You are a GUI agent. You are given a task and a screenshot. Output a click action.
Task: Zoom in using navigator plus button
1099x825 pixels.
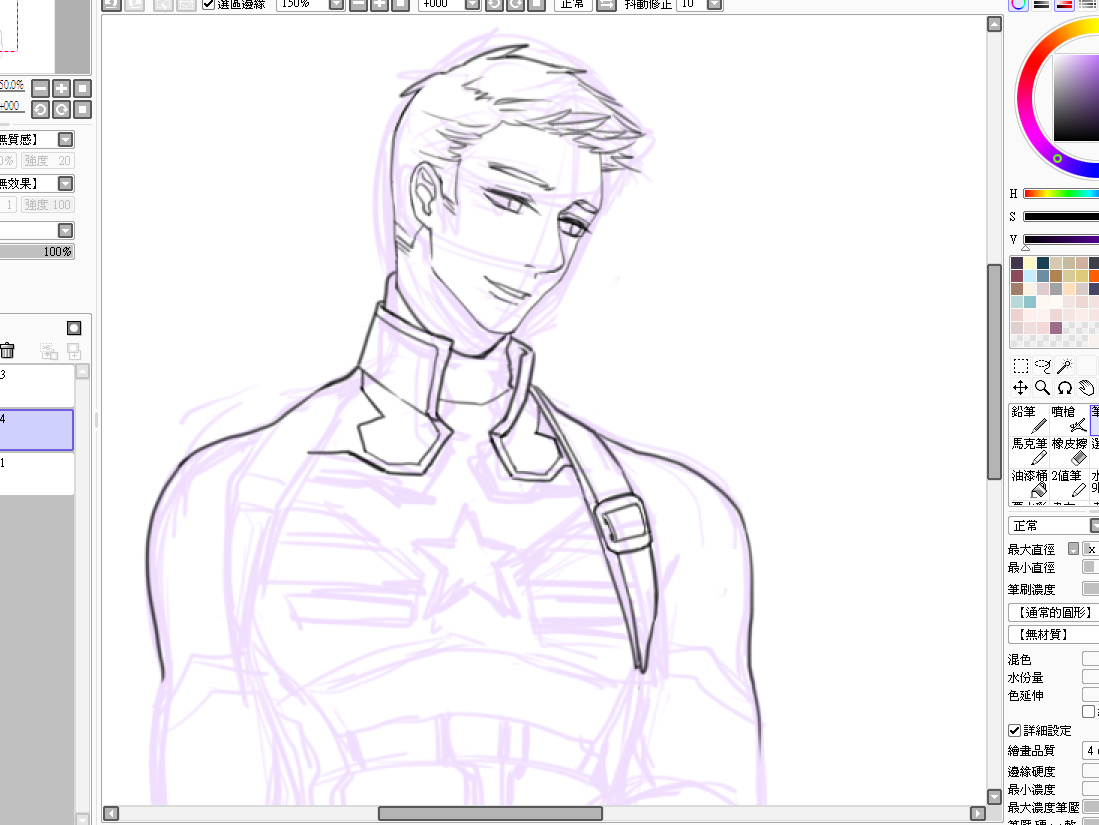click(x=62, y=88)
